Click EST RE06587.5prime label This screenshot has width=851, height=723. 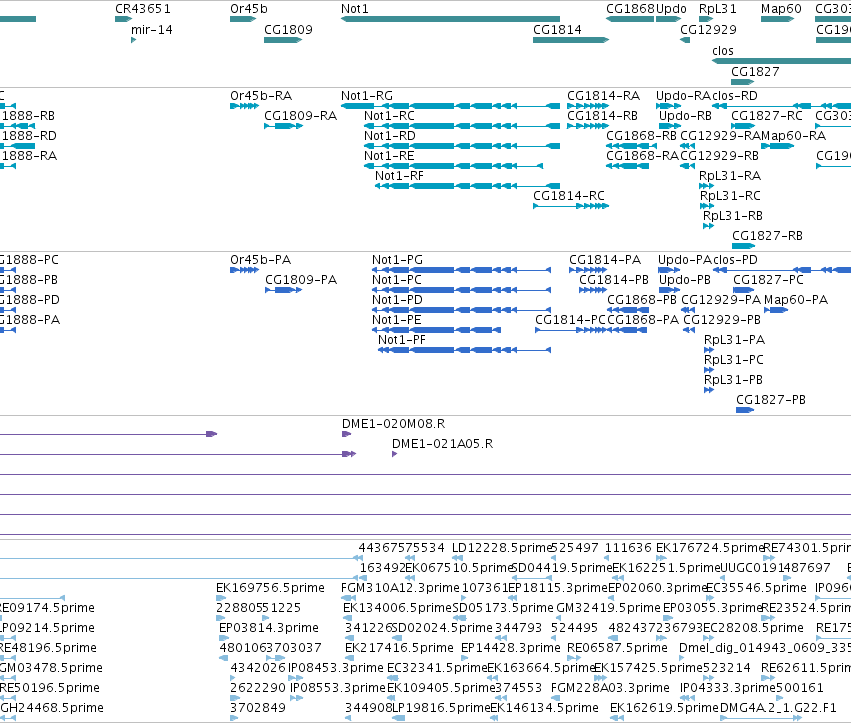click(x=617, y=648)
